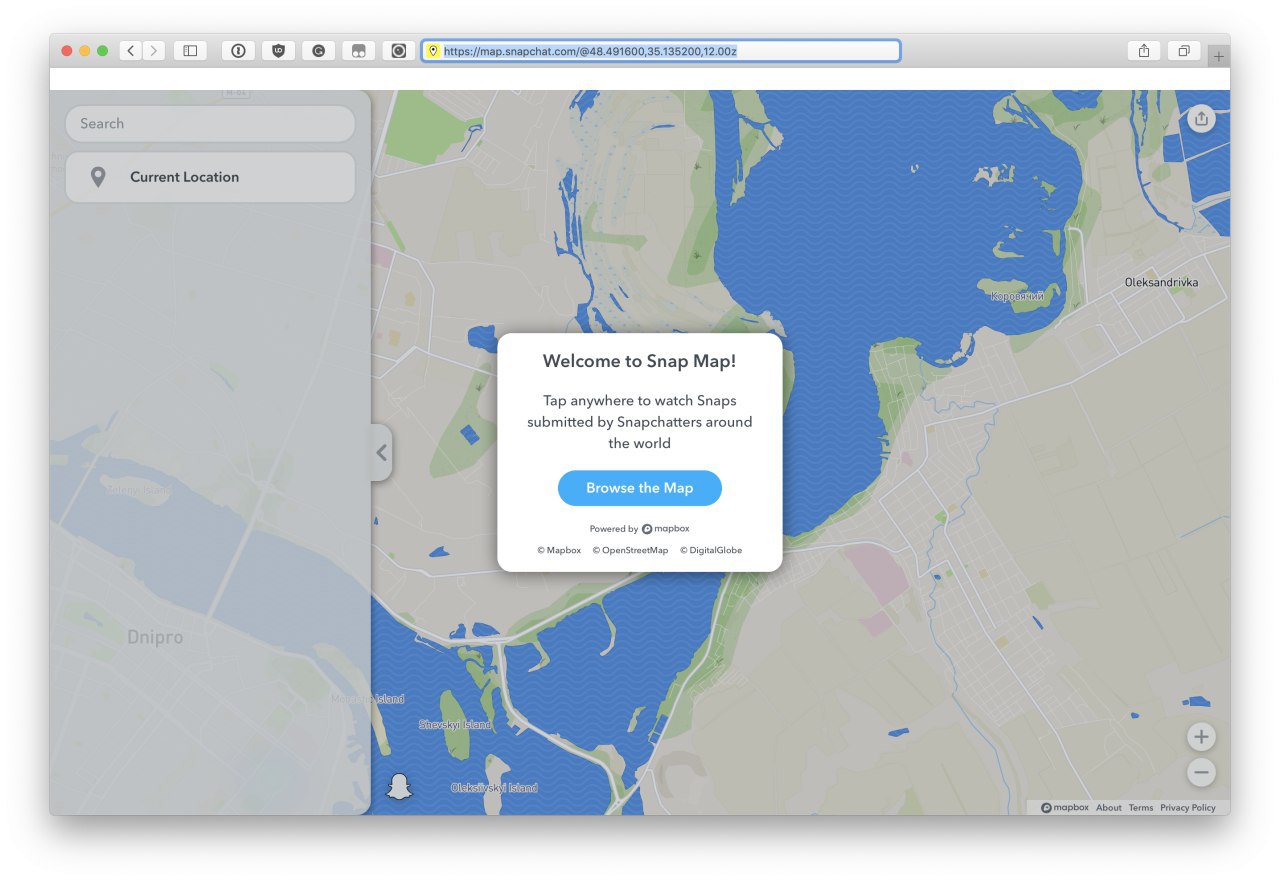The width and height of the screenshot is (1280, 881).
Task: Click the Коров'ячий island label
Action: point(1017,296)
